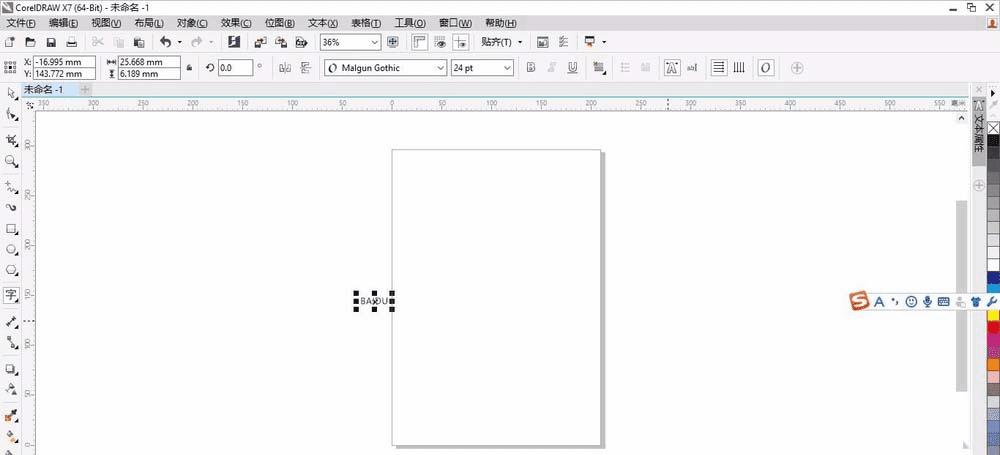Pick the black color swatch in the palette

pyautogui.click(x=993, y=140)
